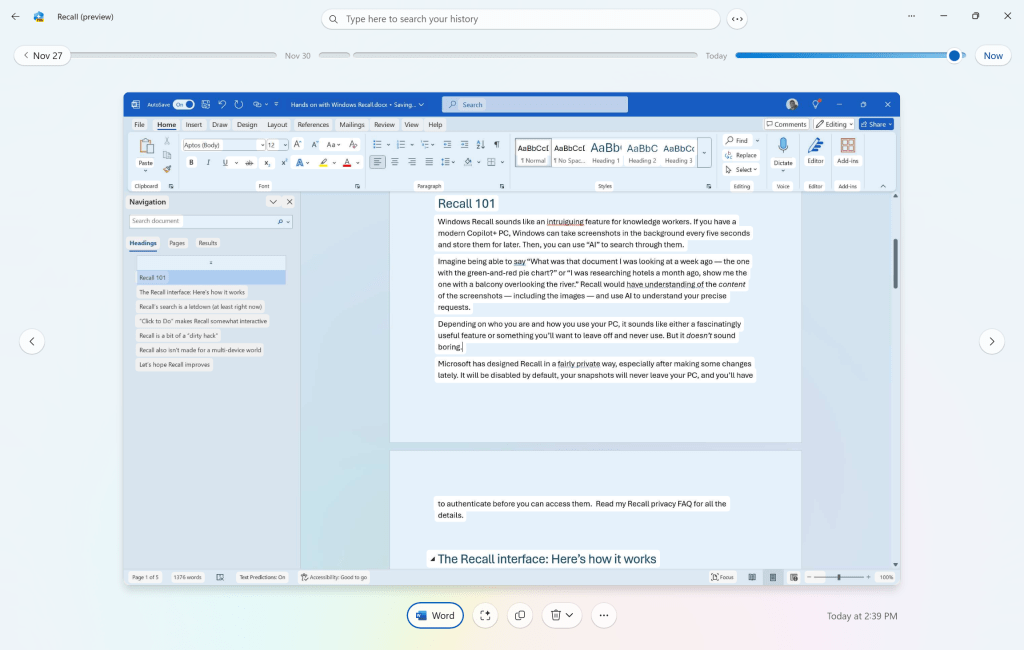
Task: Toggle the AutoSave switch
Action: click(183, 104)
